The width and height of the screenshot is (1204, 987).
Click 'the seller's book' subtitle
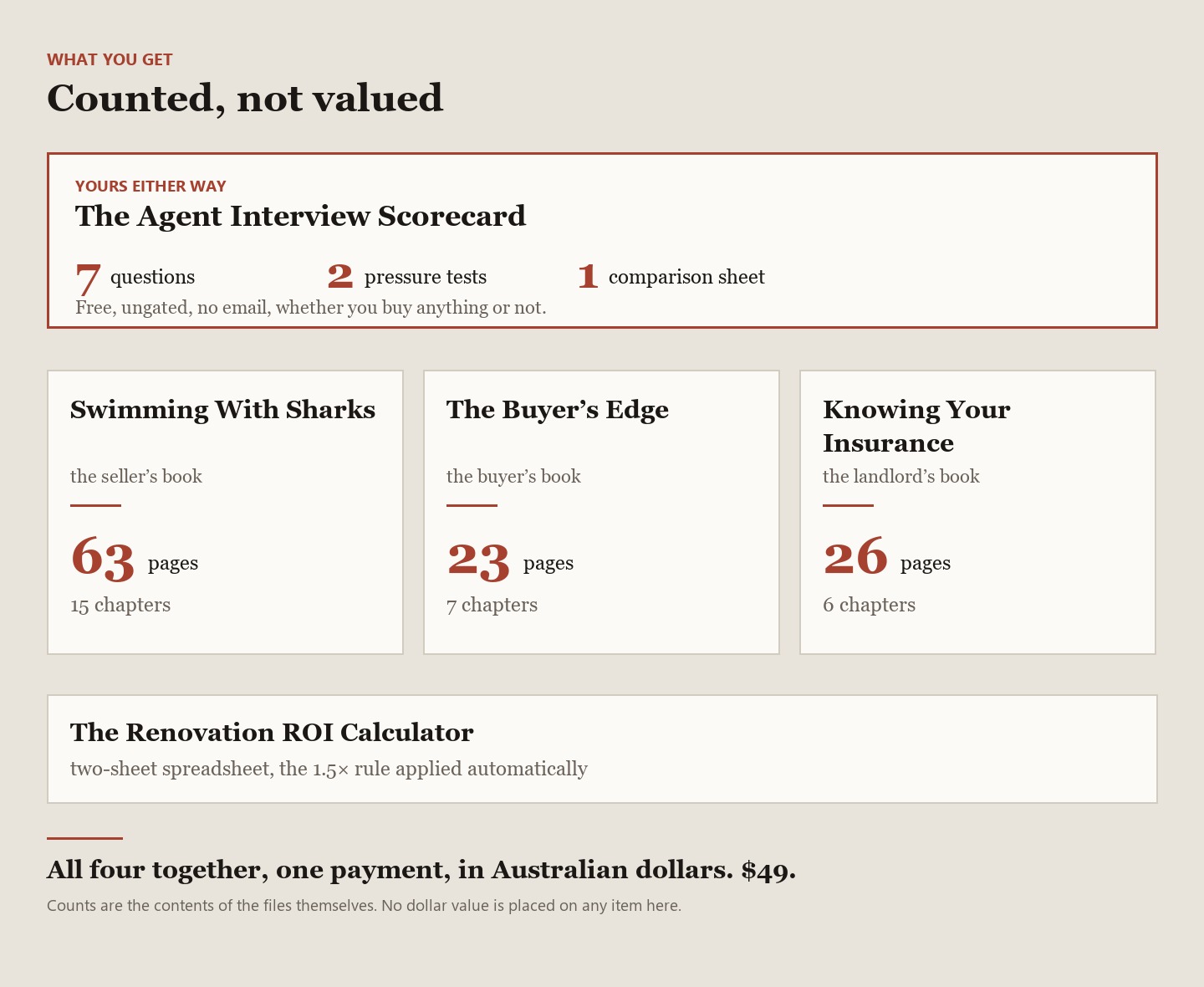point(136,477)
